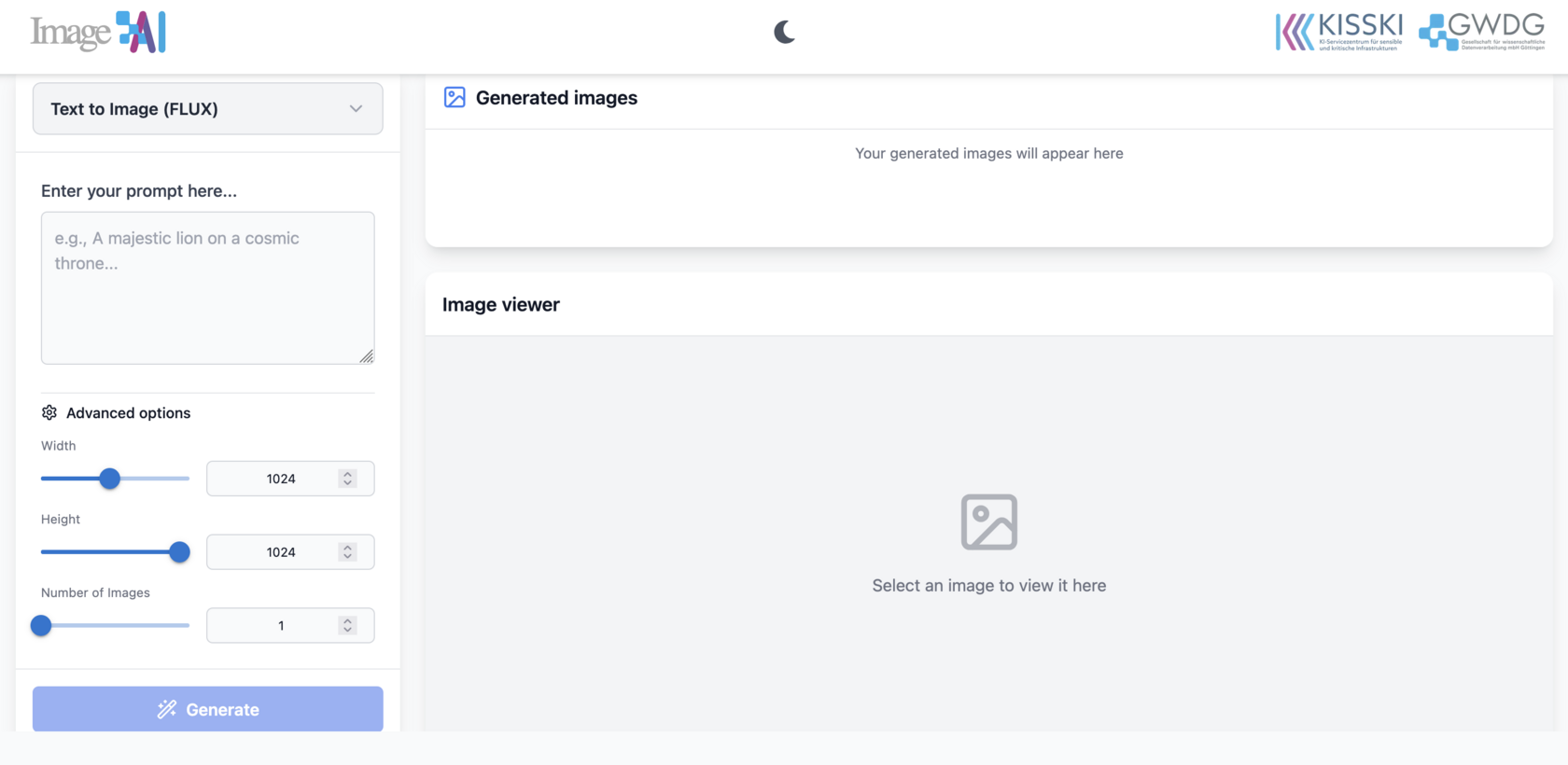Open the KISSKI logo link
The width and height of the screenshot is (1568, 765).
click(1339, 32)
